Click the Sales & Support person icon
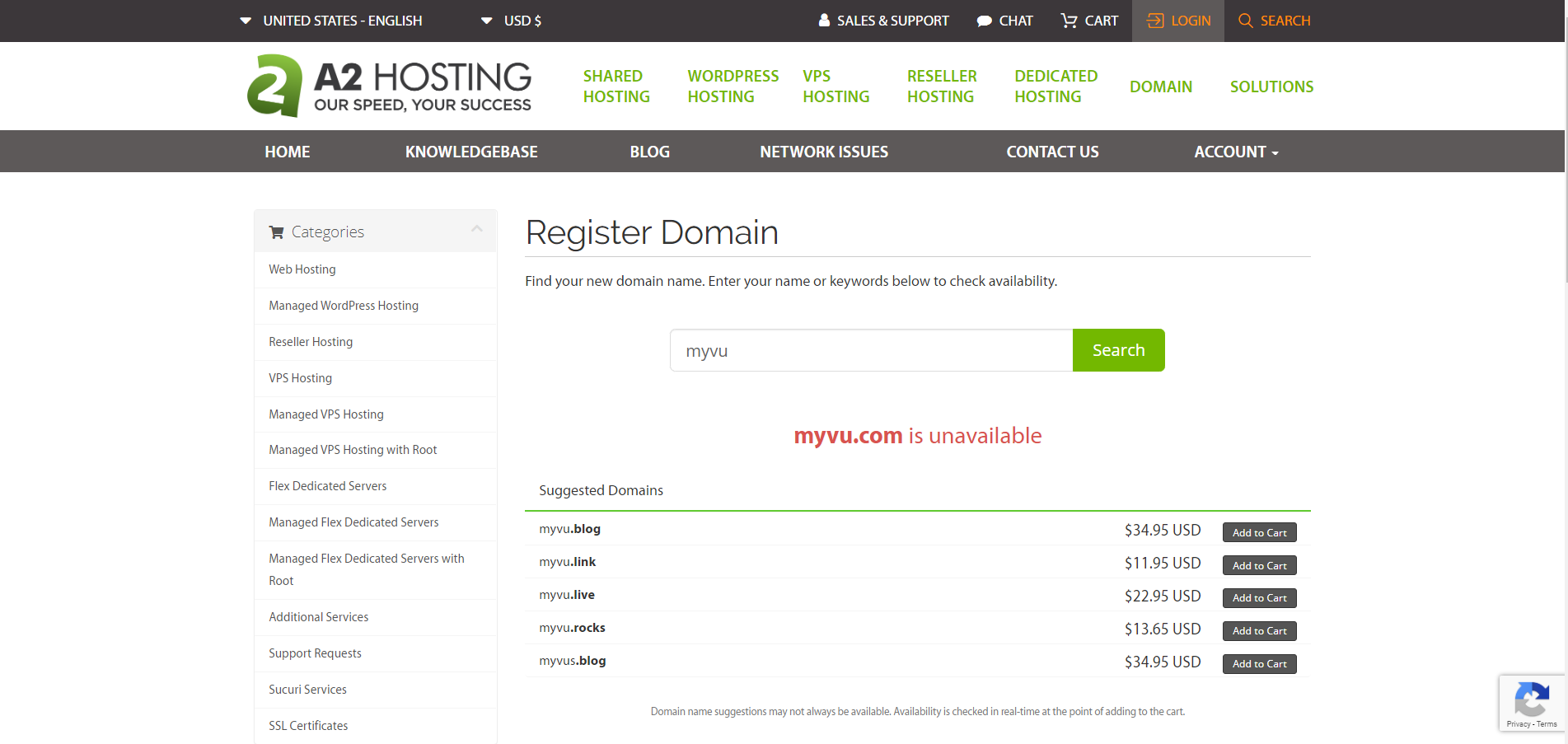The image size is (1568, 744). [x=824, y=21]
